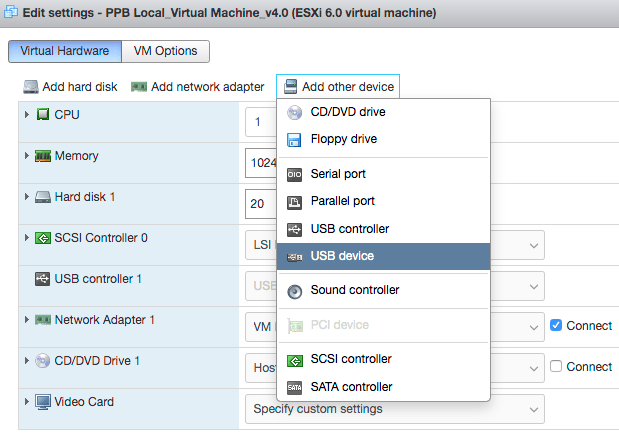Click the Floppy drive icon in menu
Image resolution: width=619 pixels, height=435 pixels.
pos(294,140)
